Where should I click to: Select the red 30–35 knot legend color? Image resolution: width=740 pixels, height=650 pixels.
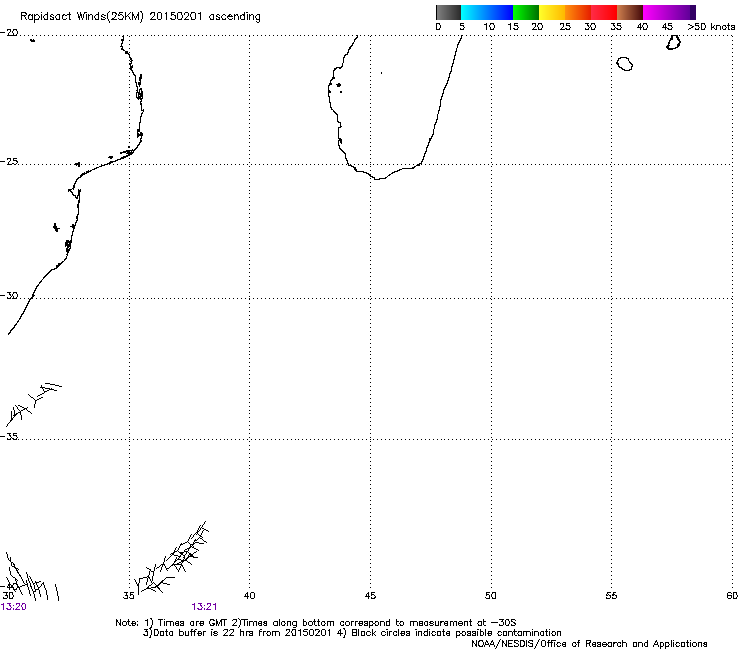coord(604,12)
